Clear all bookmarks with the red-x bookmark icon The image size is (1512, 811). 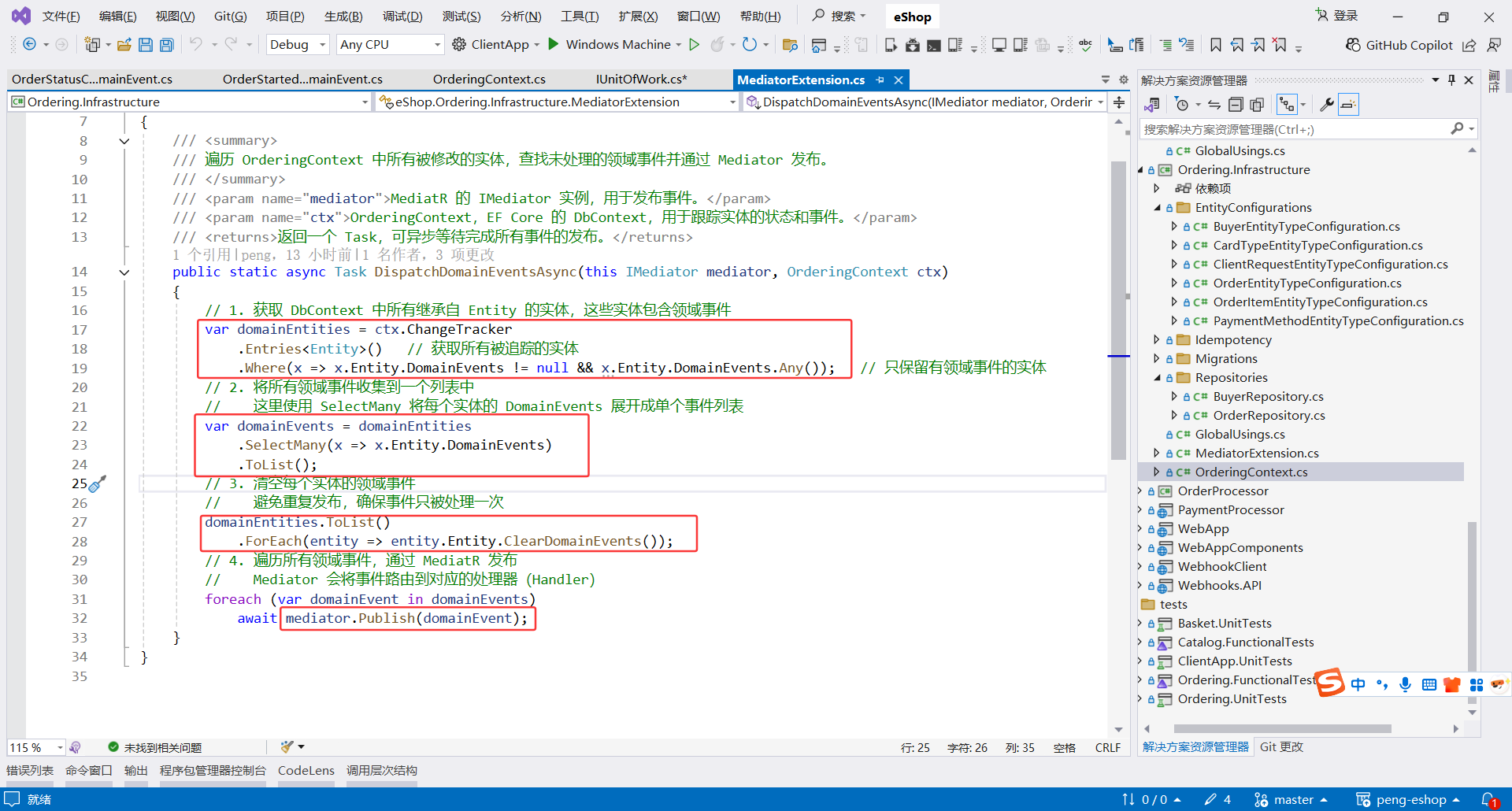[1280, 45]
